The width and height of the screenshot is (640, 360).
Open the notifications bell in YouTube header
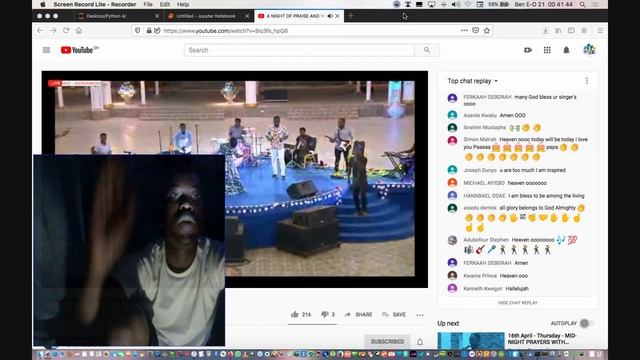[566, 50]
